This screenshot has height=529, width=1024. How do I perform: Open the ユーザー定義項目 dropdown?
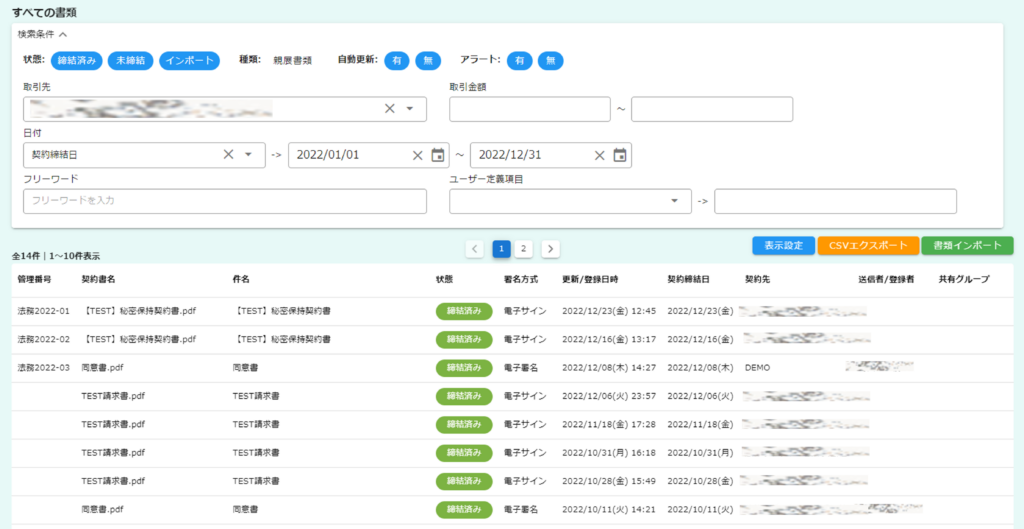[x=673, y=201]
